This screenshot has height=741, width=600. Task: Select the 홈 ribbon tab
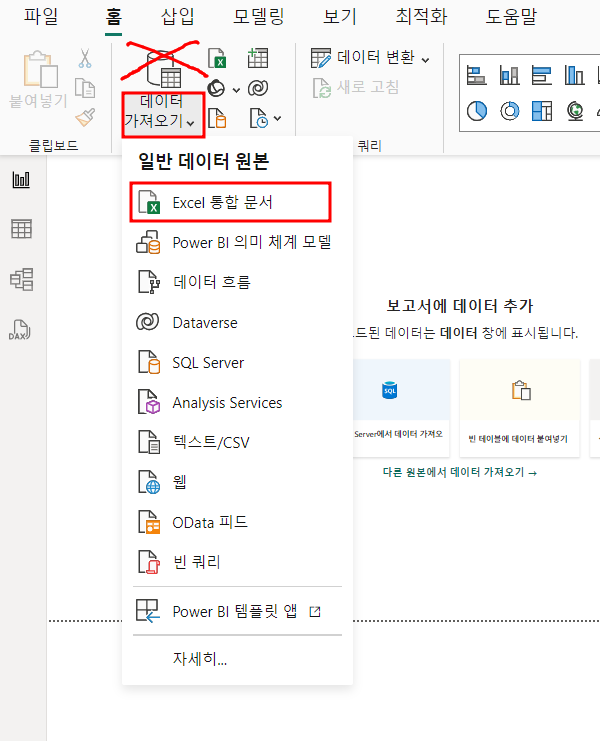113,17
